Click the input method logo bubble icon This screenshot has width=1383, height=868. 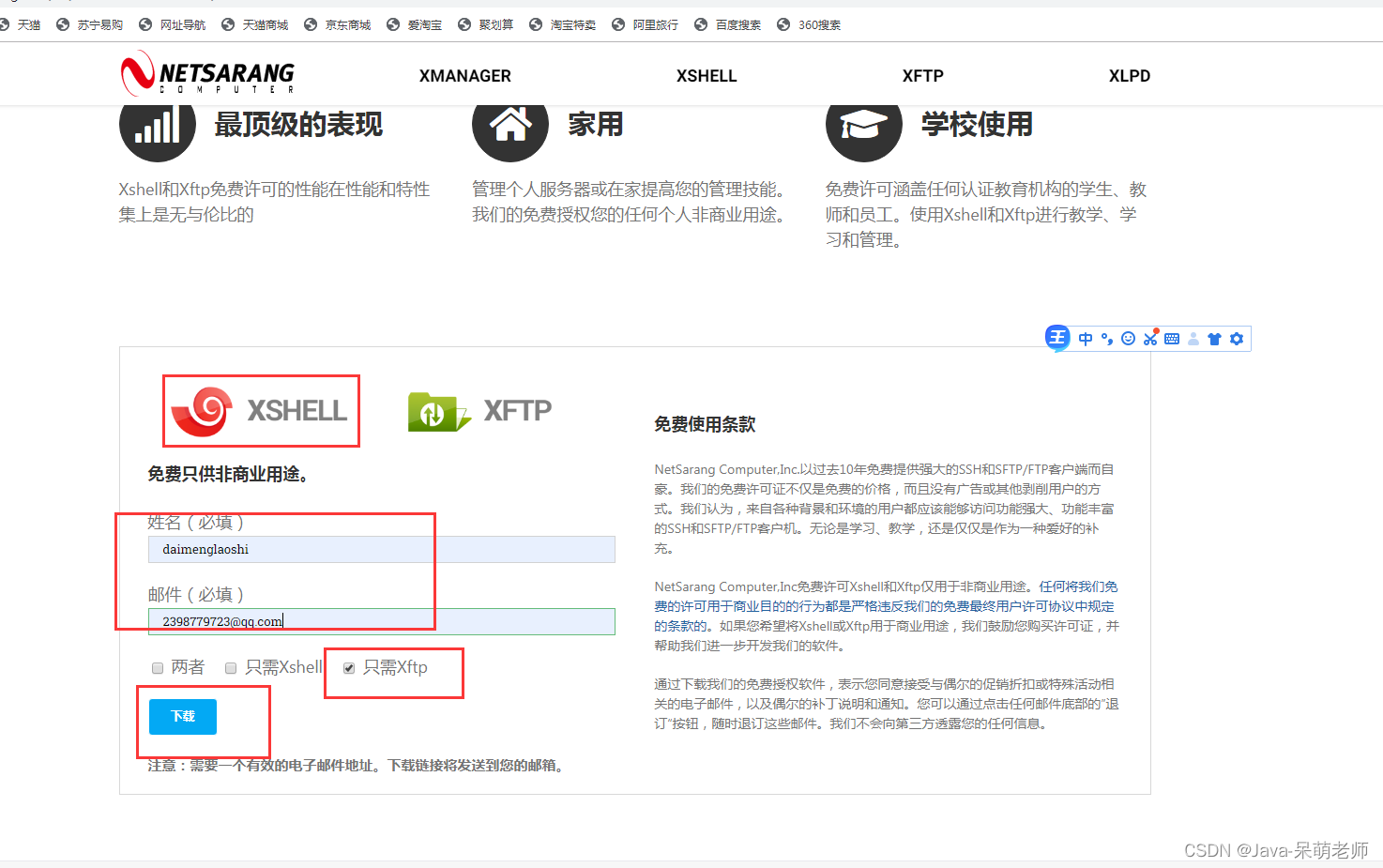point(1058,338)
